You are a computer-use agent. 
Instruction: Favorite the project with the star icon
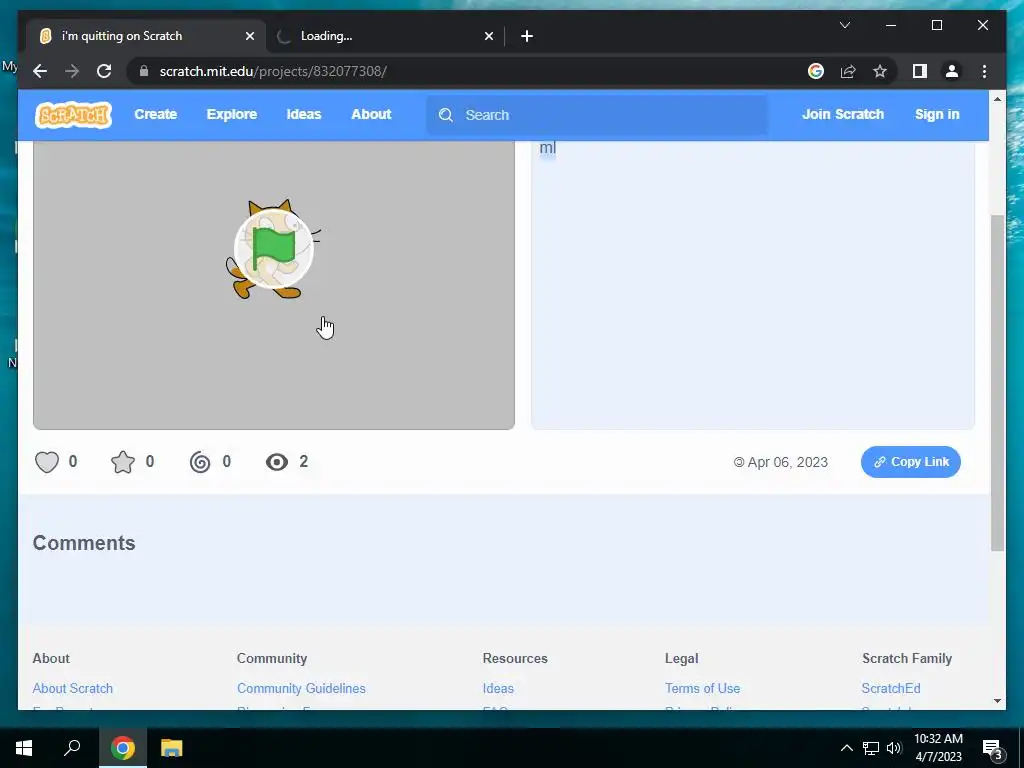[x=123, y=462]
